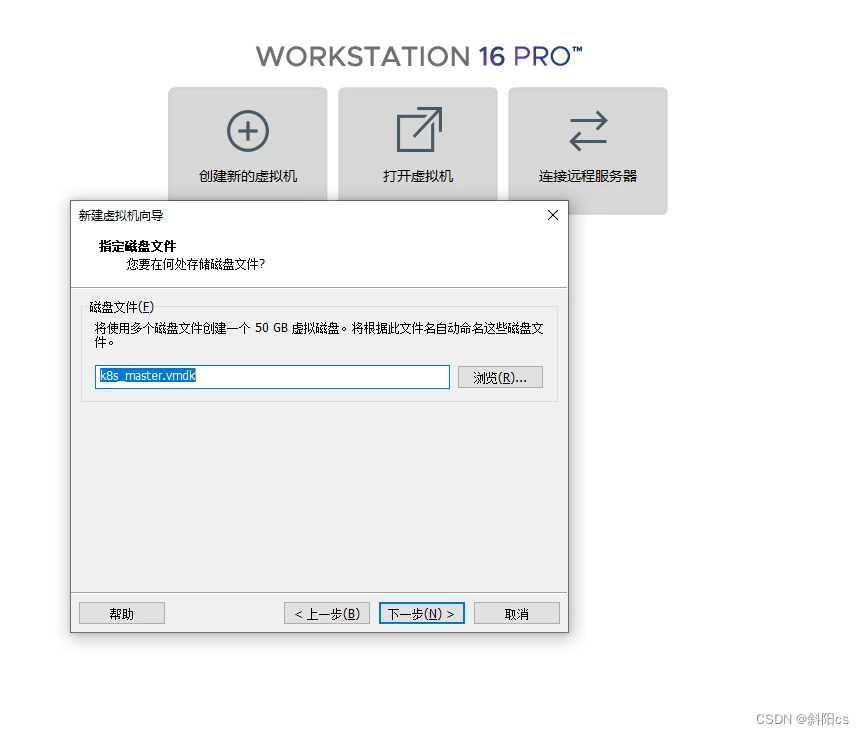
Task: Click the 新建虚拟机向导 dialog title bar
Action: (x=300, y=215)
